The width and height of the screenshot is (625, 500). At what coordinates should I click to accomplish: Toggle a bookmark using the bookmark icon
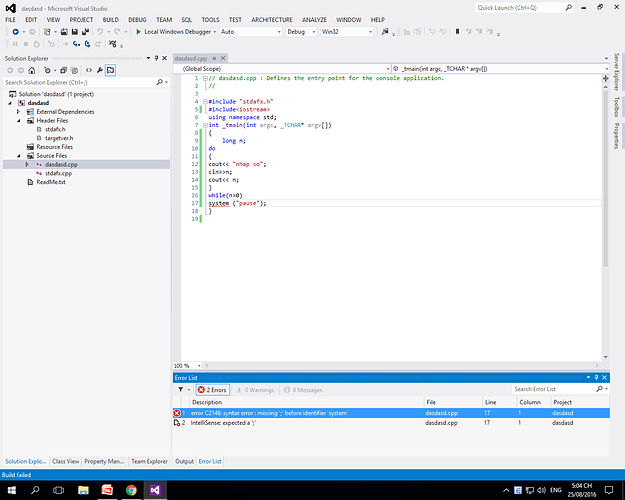click(x=457, y=32)
